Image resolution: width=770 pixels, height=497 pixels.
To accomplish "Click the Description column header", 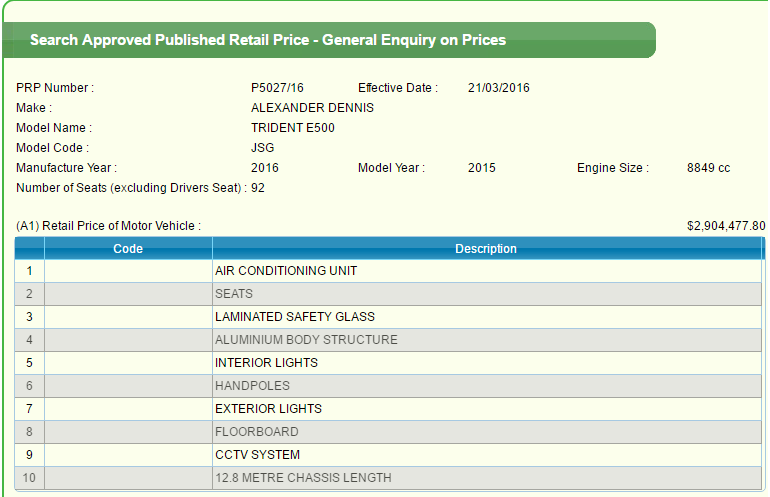I will pos(486,249).
